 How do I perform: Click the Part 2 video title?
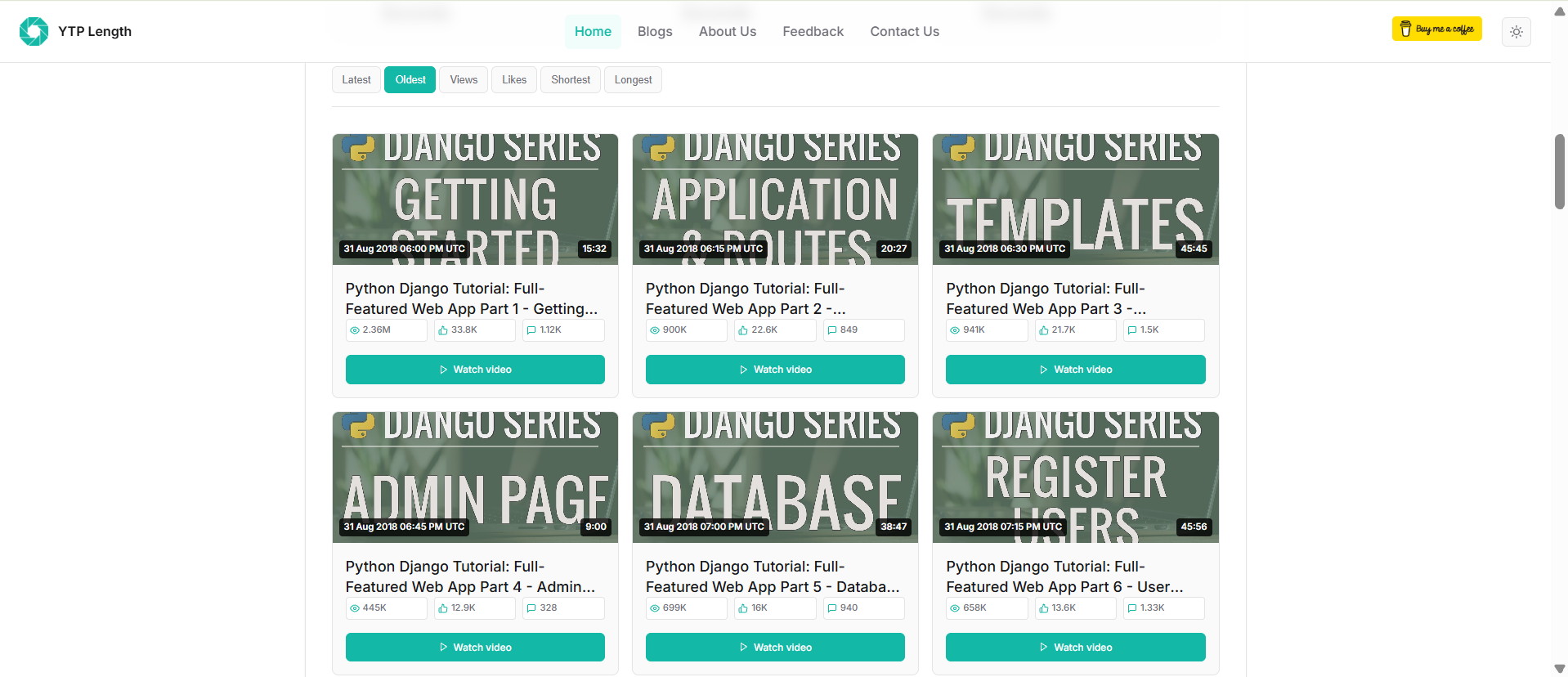pyautogui.click(x=746, y=298)
